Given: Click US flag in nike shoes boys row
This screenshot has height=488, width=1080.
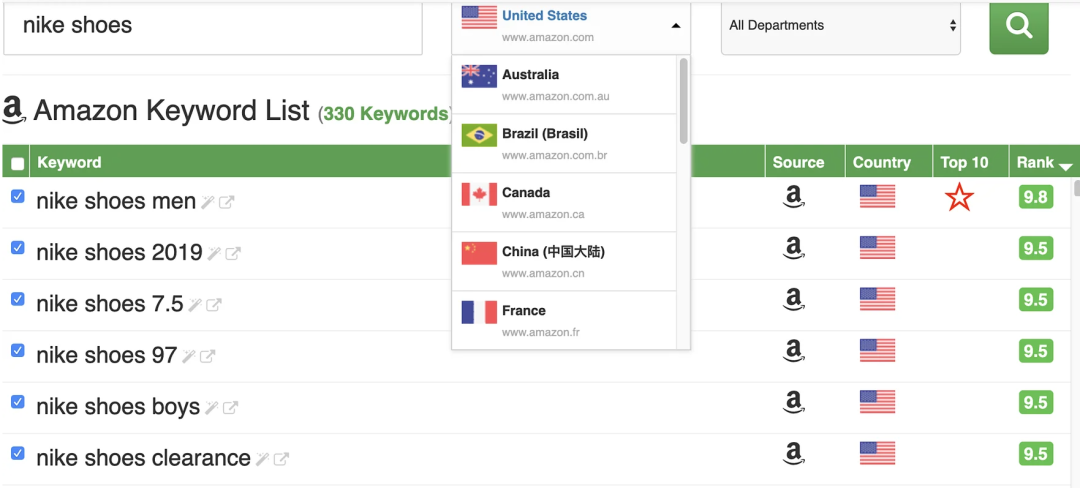Looking at the screenshot, I should pyautogui.click(x=877, y=402).
